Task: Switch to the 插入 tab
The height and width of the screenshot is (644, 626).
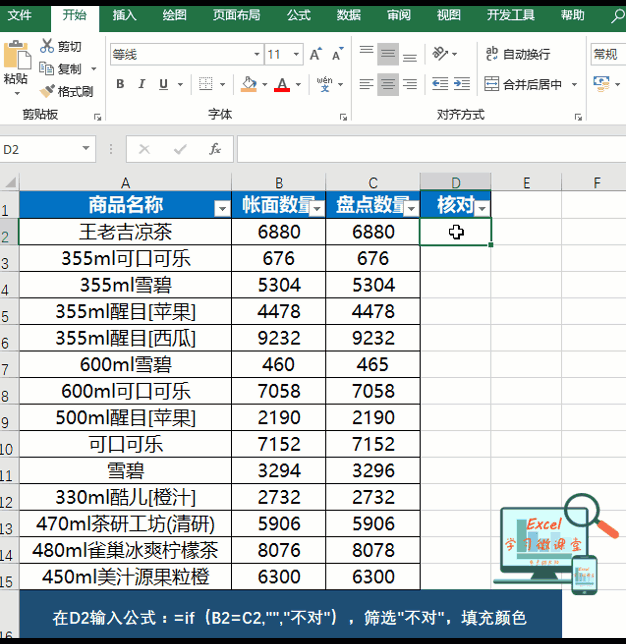Action: (x=124, y=16)
